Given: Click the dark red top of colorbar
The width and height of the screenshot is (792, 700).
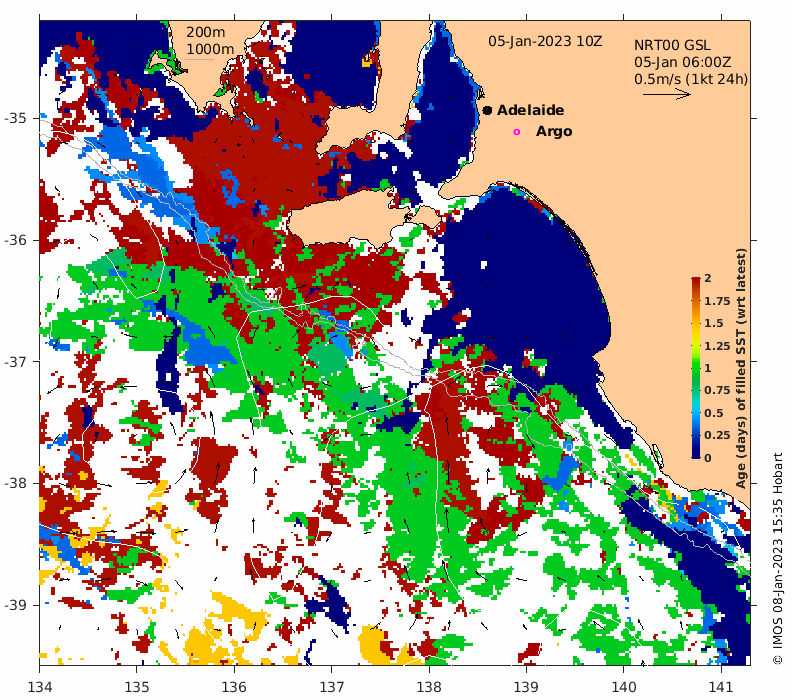Looking at the screenshot, I should pos(696,281).
